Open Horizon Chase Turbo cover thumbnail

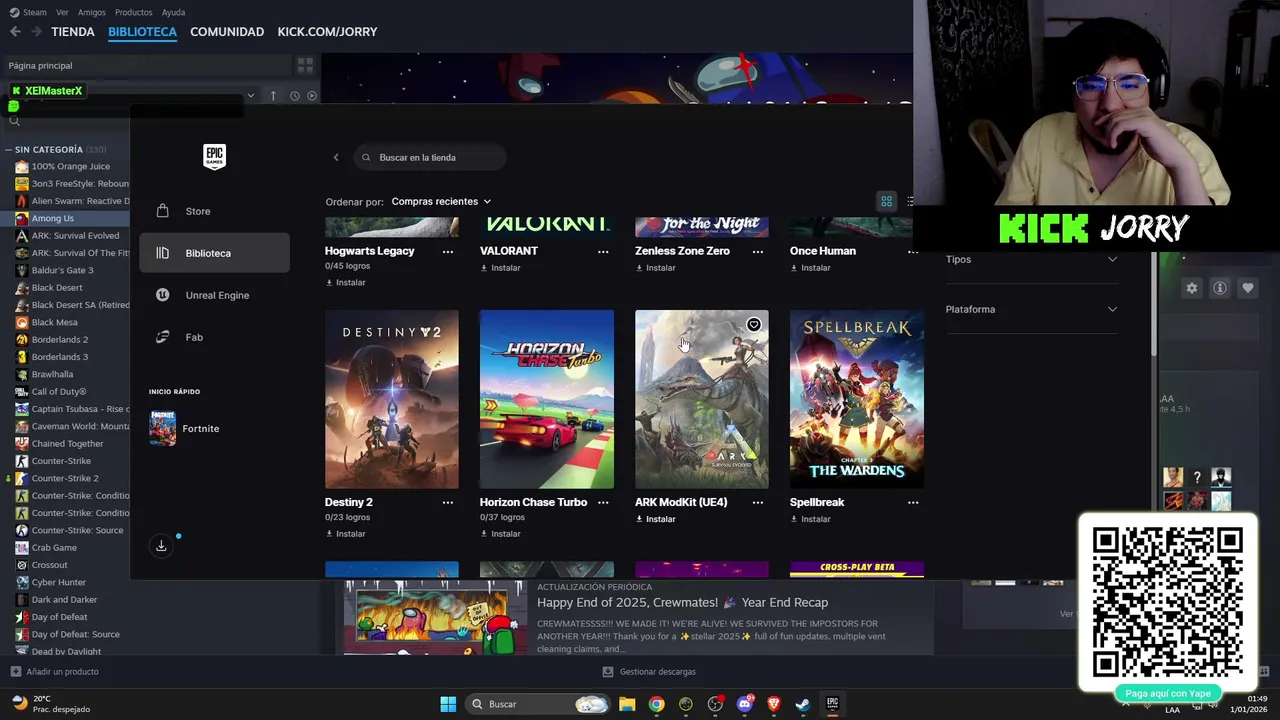click(x=547, y=399)
